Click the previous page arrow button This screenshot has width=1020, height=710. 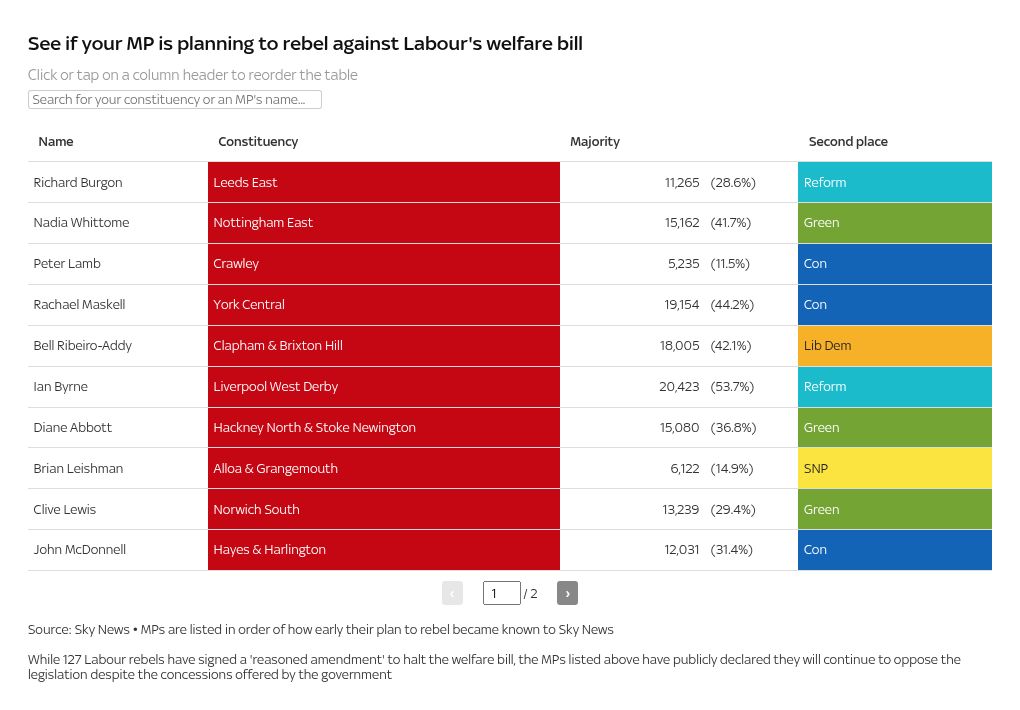[452, 593]
